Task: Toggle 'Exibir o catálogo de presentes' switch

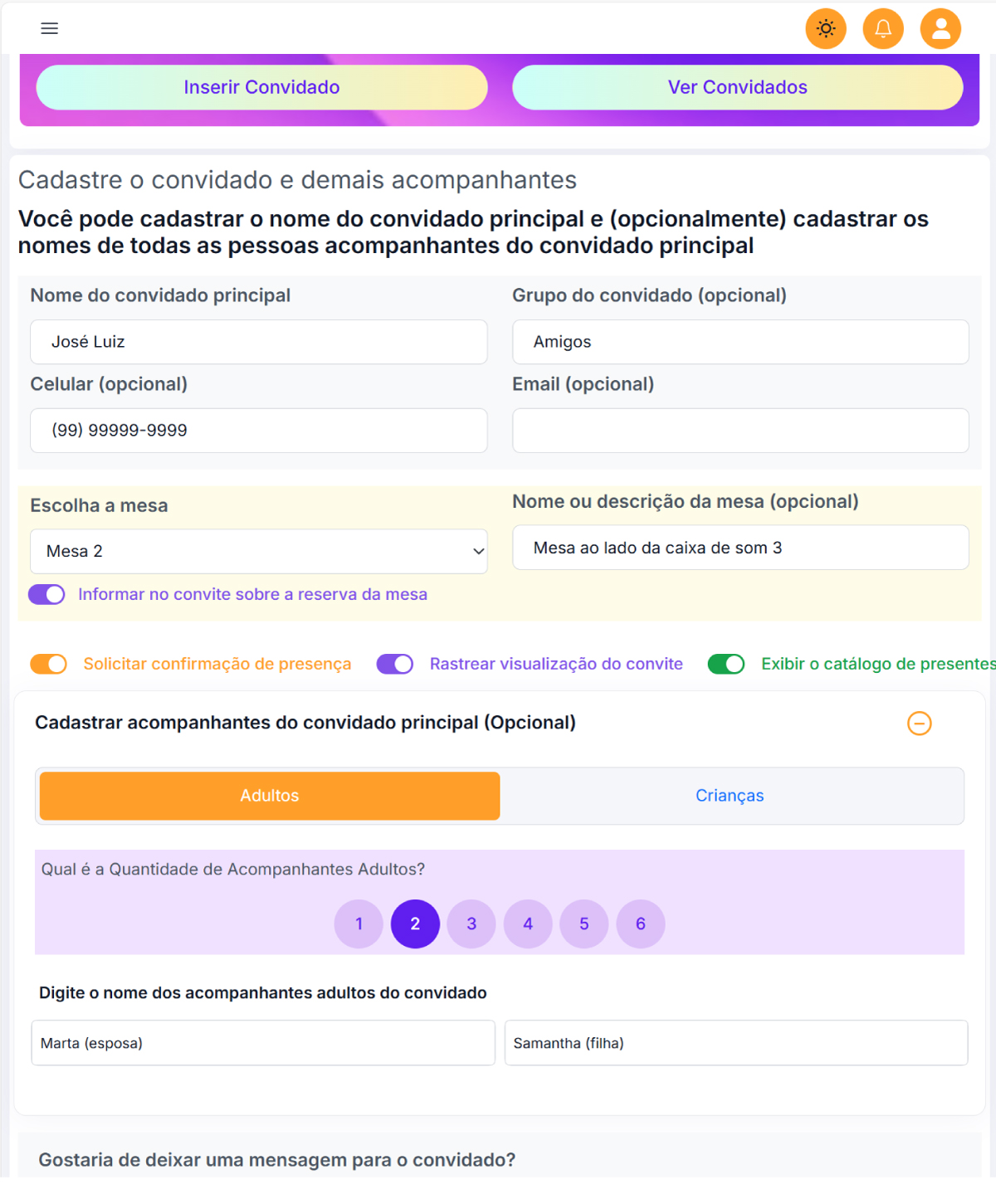Action: click(x=726, y=664)
